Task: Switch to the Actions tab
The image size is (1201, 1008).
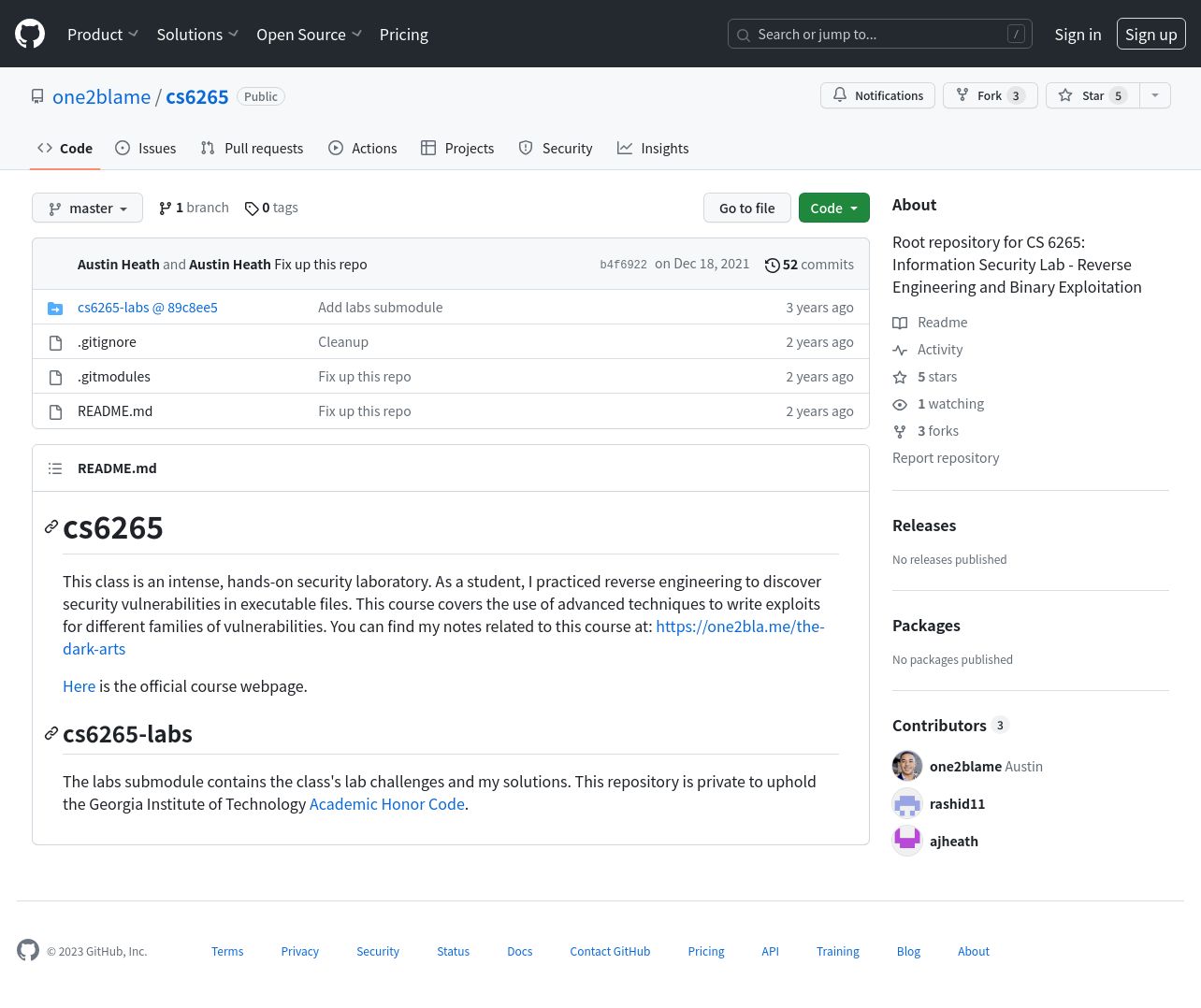Action: tap(363, 148)
